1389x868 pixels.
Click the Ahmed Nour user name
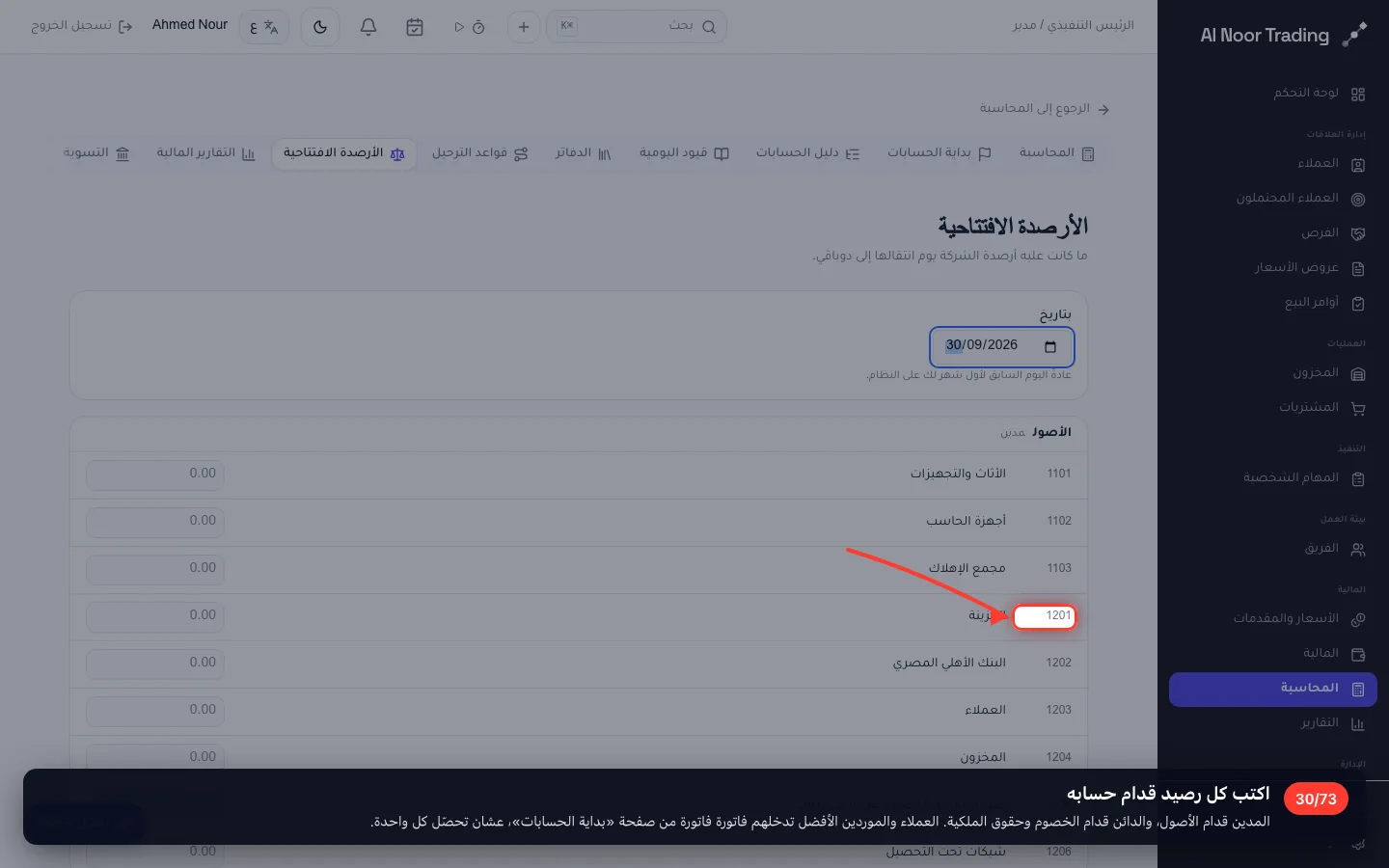coord(190,25)
